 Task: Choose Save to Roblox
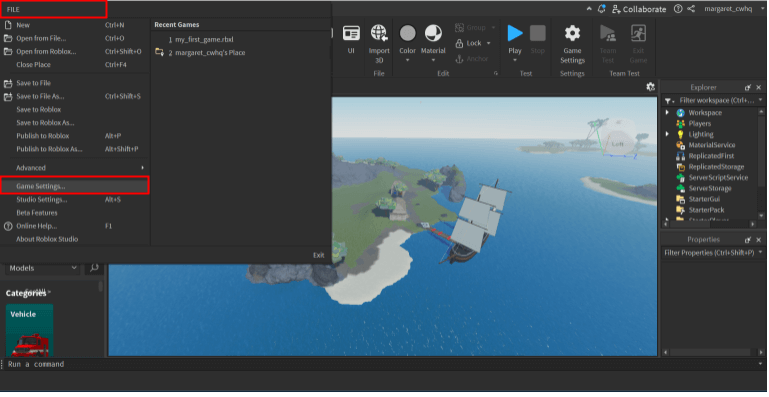pos(75,110)
